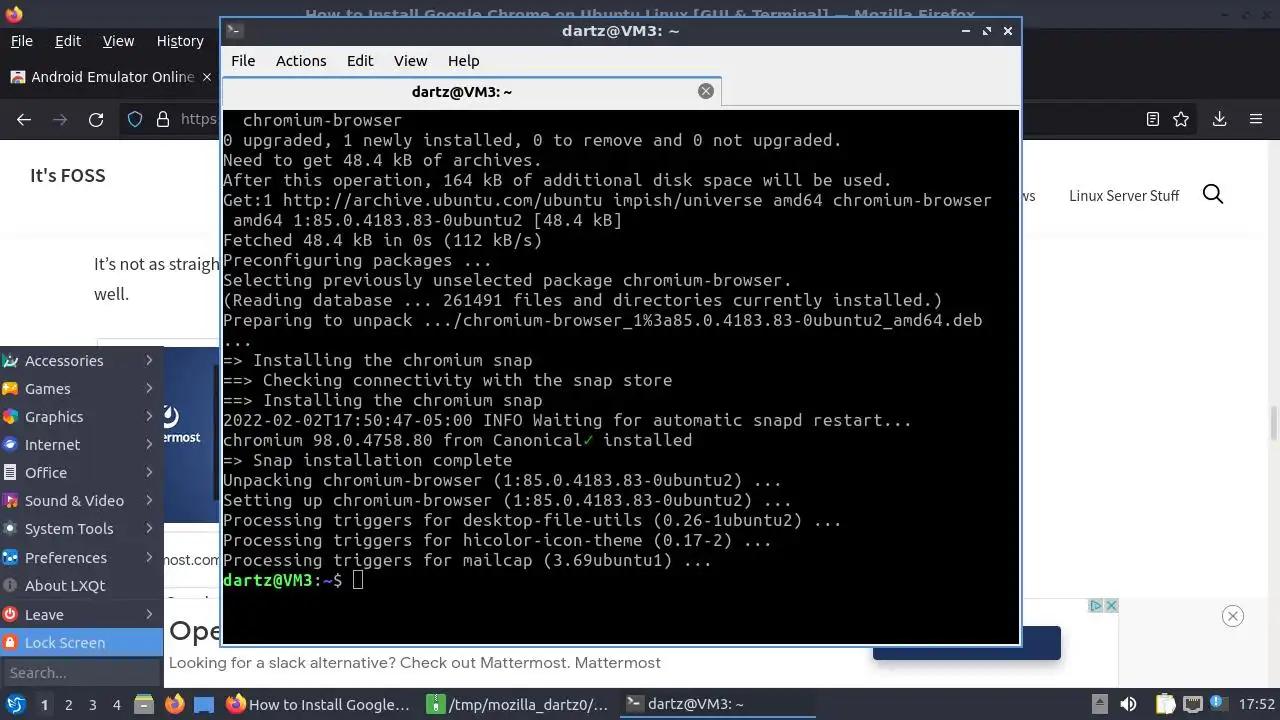Open the Sound & Video submenu
This screenshot has width=1280, height=720.
(x=81, y=500)
